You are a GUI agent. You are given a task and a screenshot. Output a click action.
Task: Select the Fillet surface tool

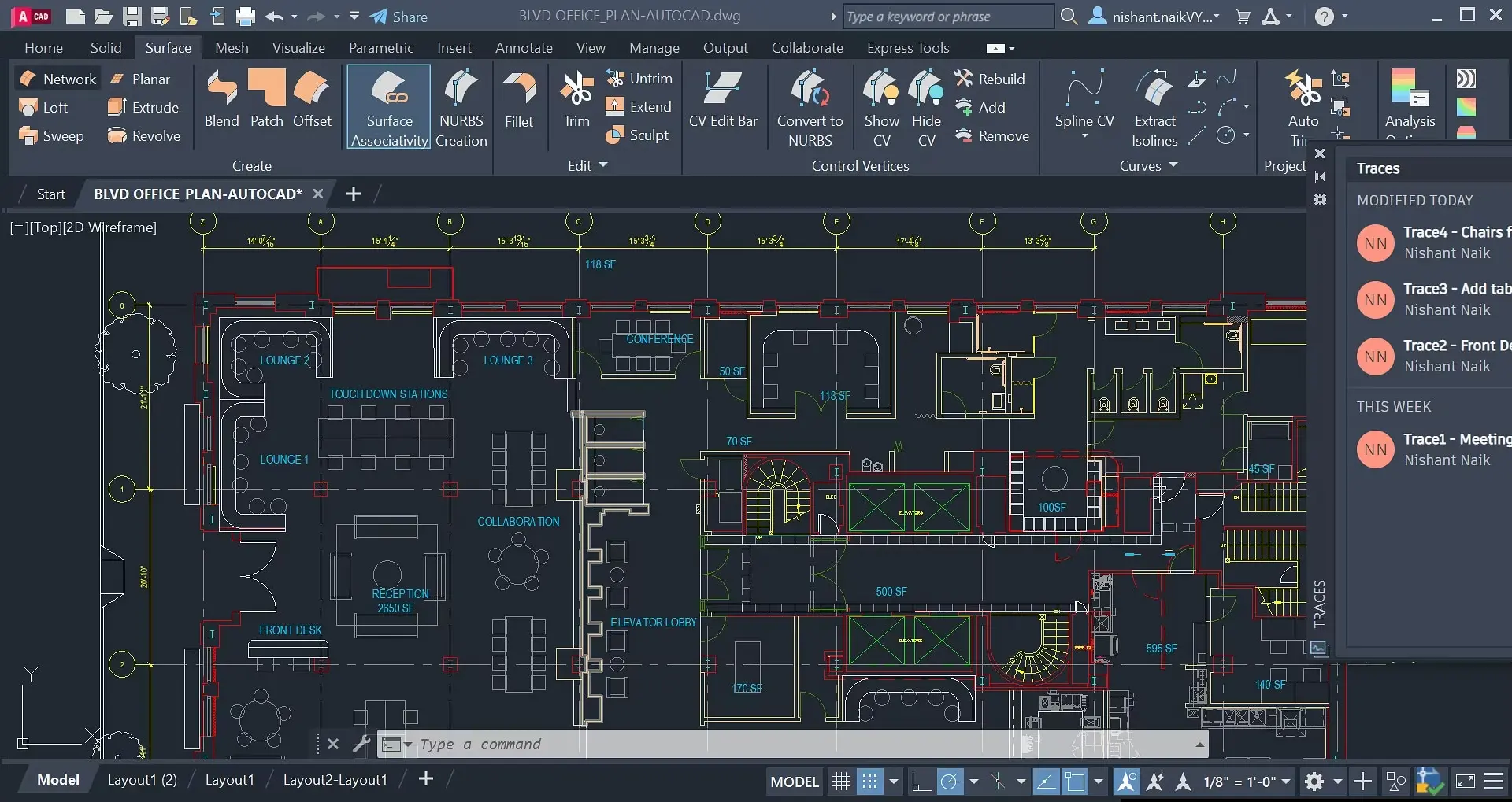click(x=519, y=98)
